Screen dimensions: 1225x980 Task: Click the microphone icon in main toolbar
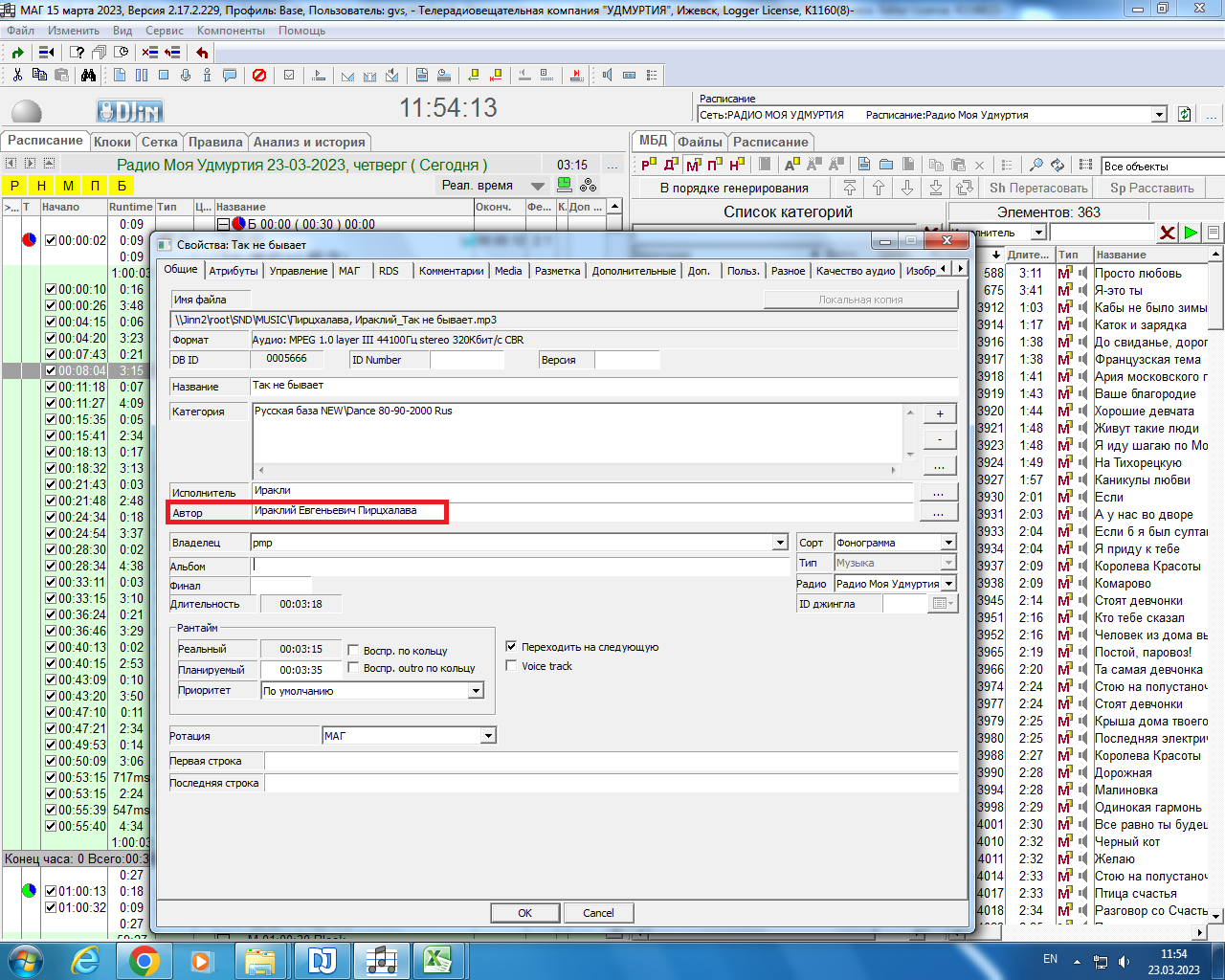point(186,75)
